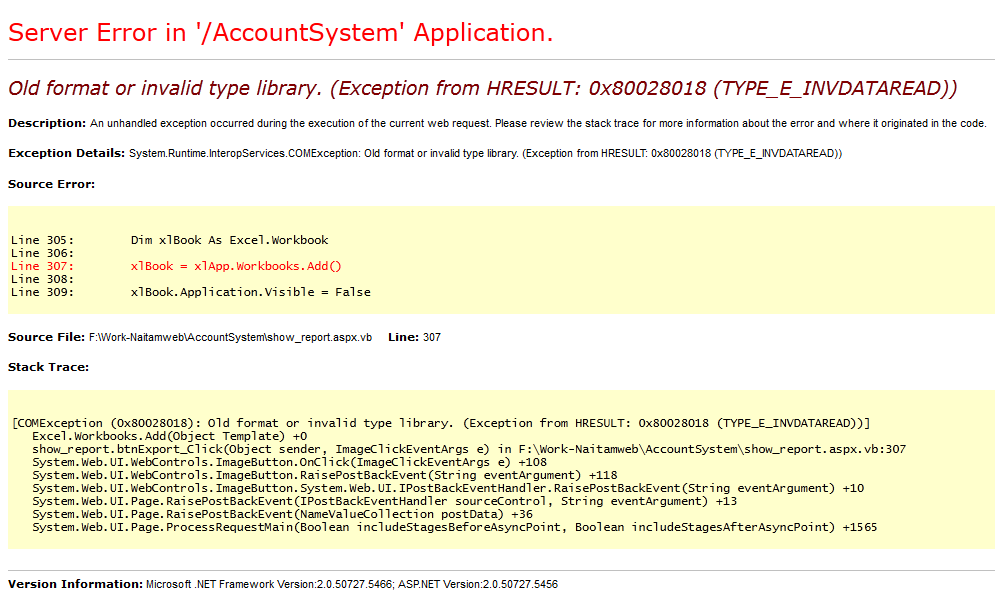
Task: Click the 'ImageButton.OnClick(ImageClickEventArgs e) +108' line
Action: 289,462
